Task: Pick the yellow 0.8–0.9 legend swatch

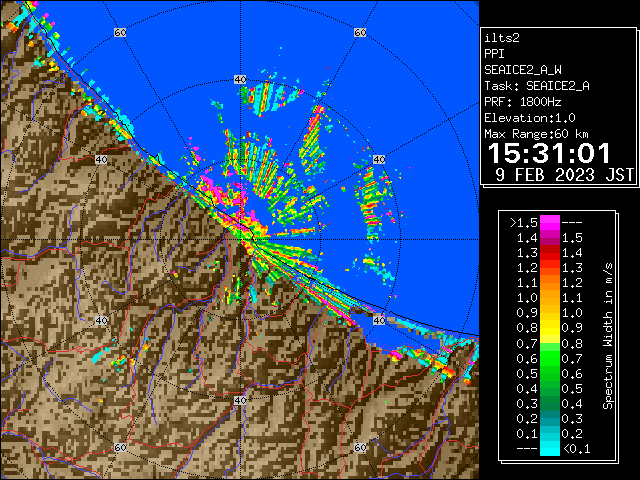Action: pyautogui.click(x=550, y=328)
